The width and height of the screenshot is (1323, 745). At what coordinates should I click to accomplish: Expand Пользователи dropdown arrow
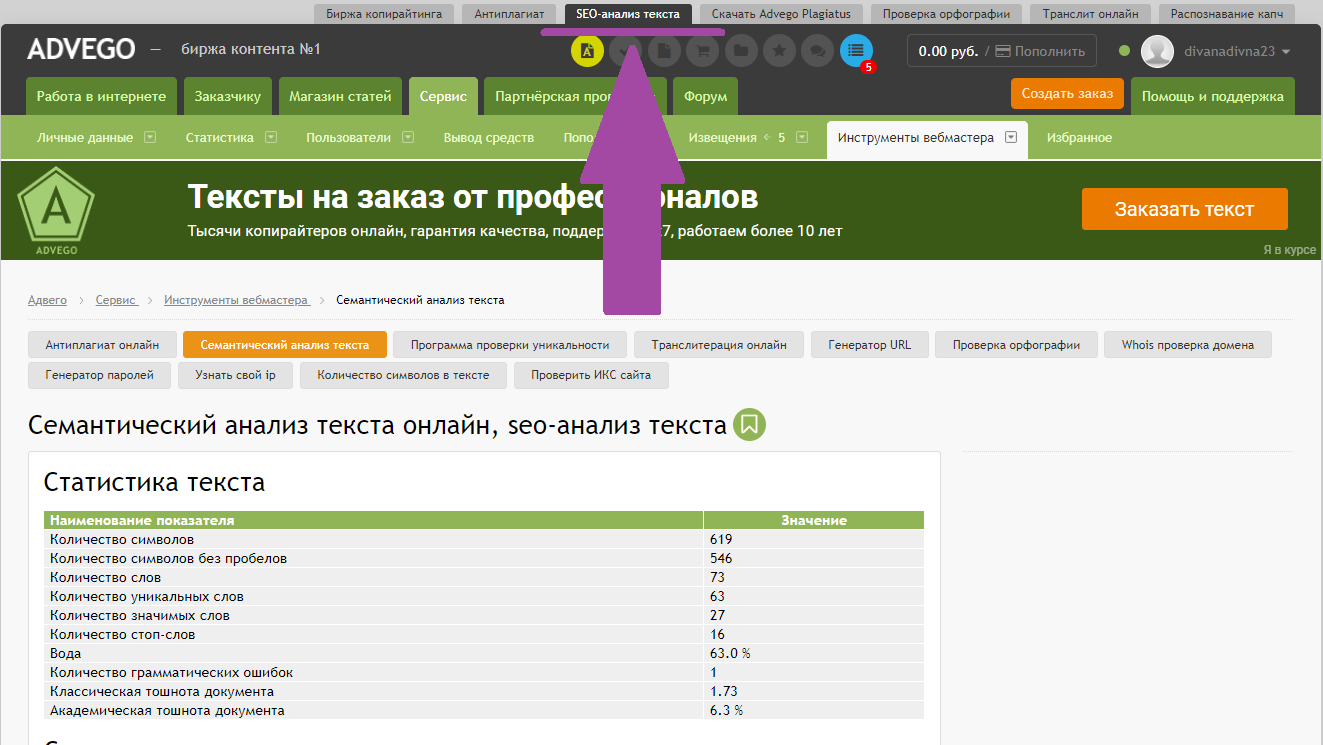[408, 138]
